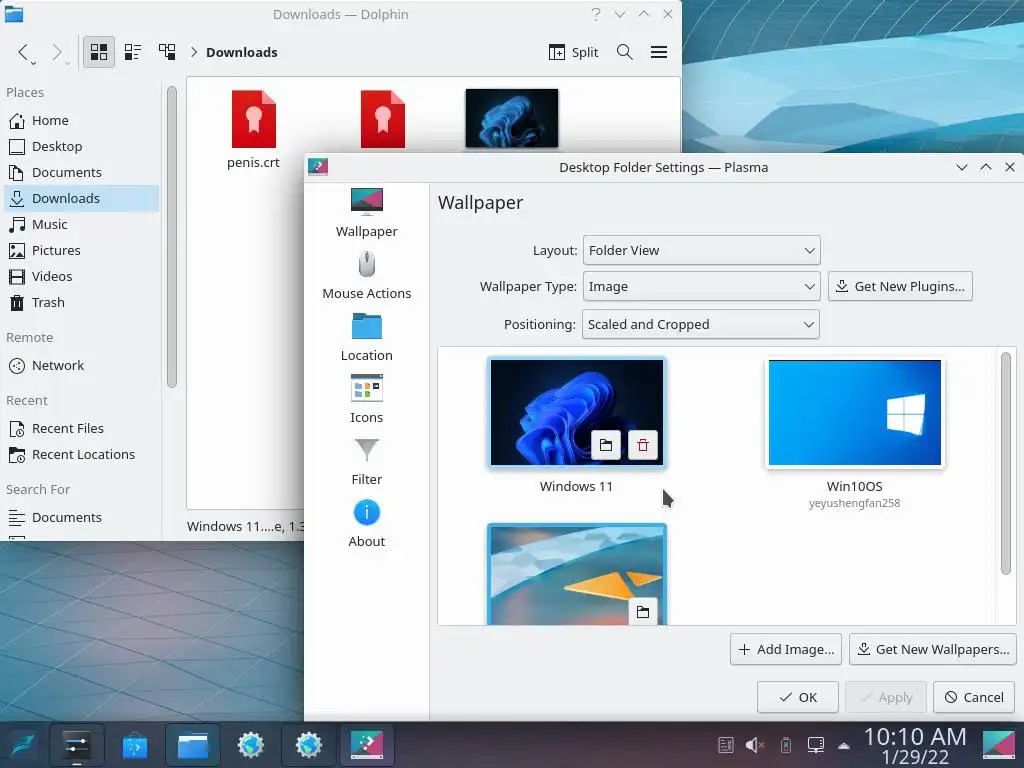Screen dimensions: 1024x768
Task: Switch to Dolphin from the taskbar
Action: click(x=193, y=745)
